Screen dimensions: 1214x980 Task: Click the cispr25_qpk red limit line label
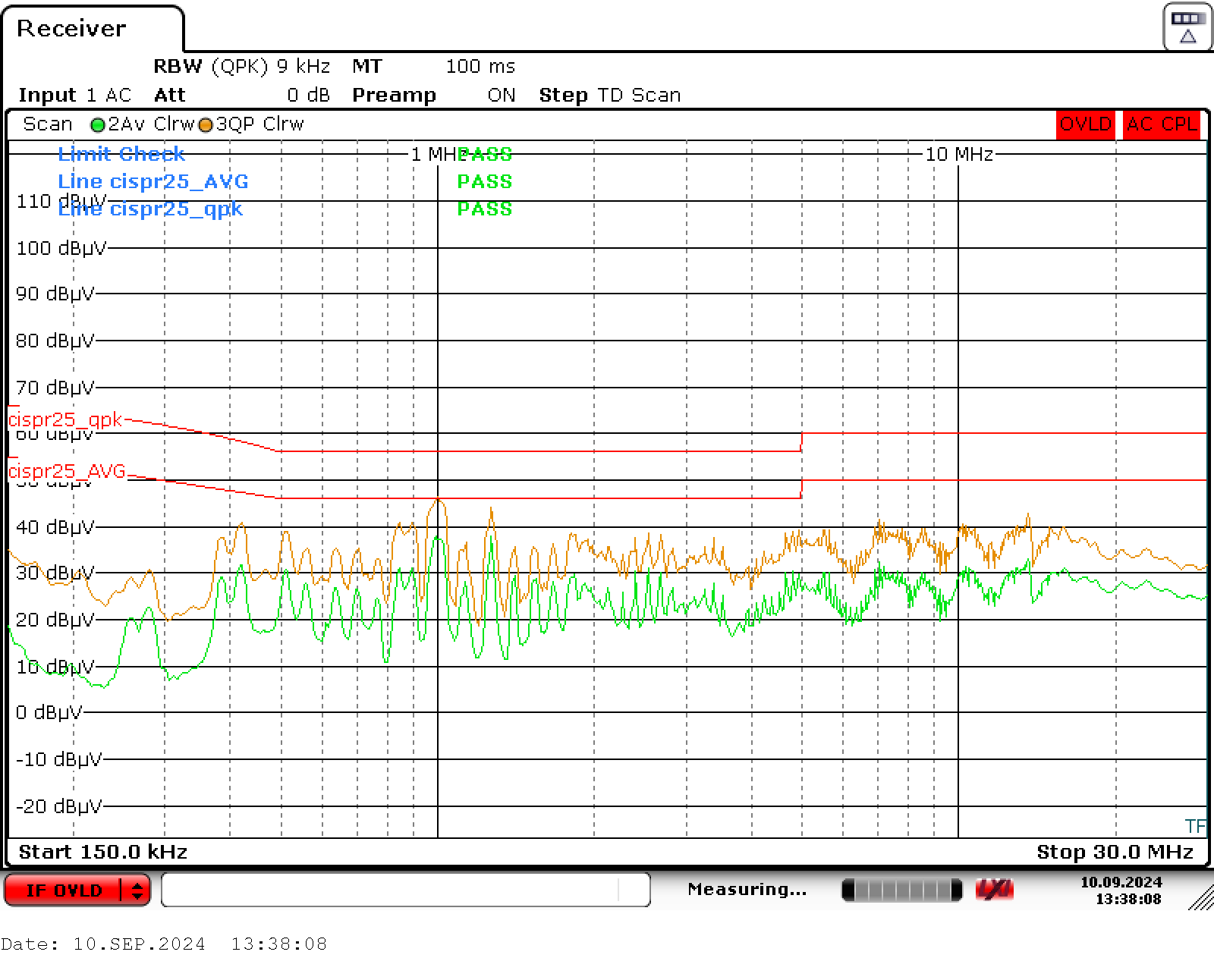tap(65, 419)
